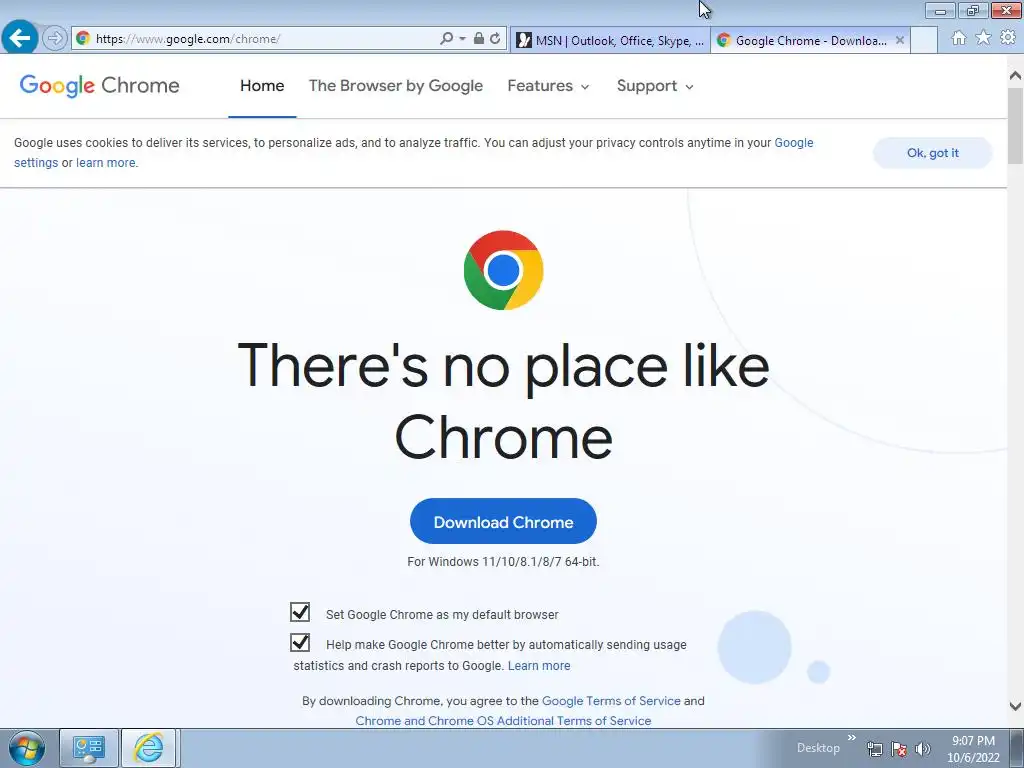Click the Server Manager taskbar icon
This screenshot has height=768, width=1024.
point(89,748)
